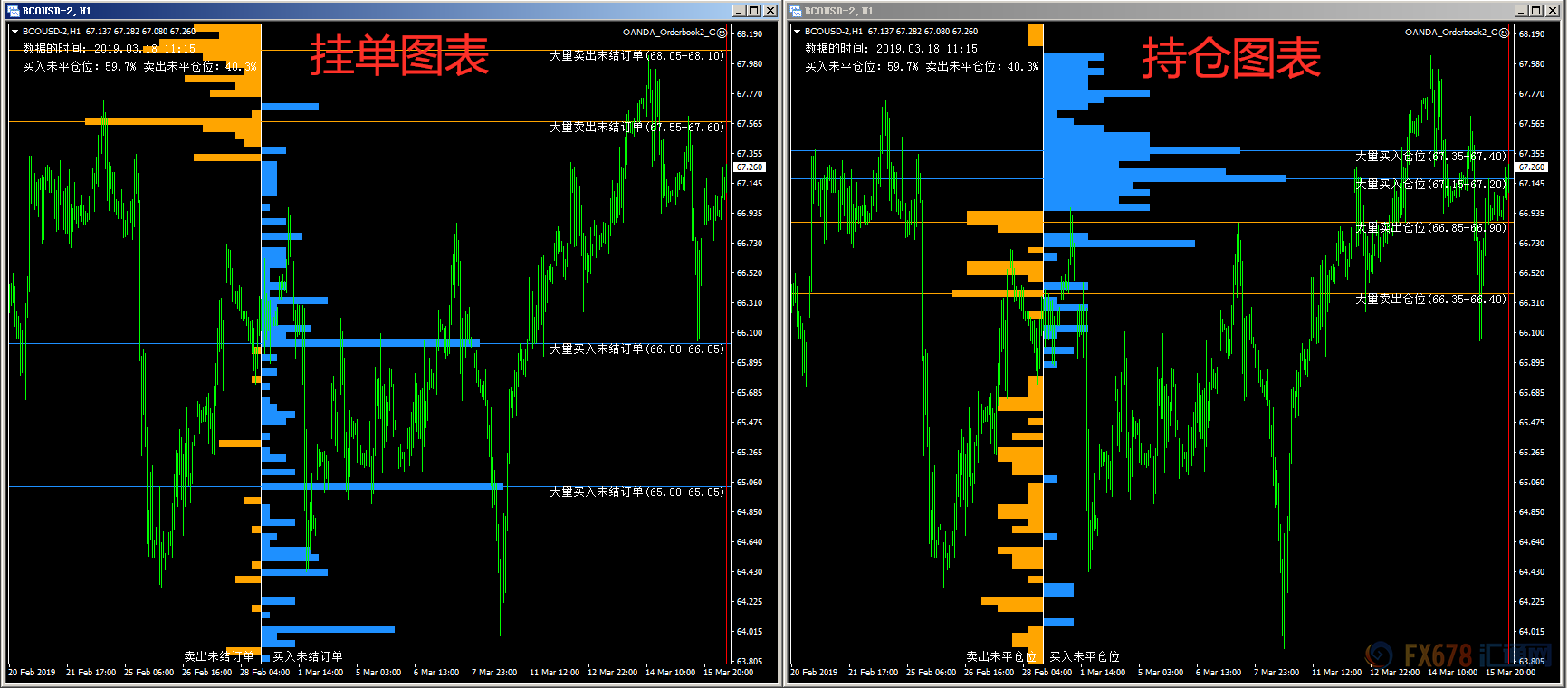
Task: Click price 66.310 on the right chart scale
Action: (1532, 303)
